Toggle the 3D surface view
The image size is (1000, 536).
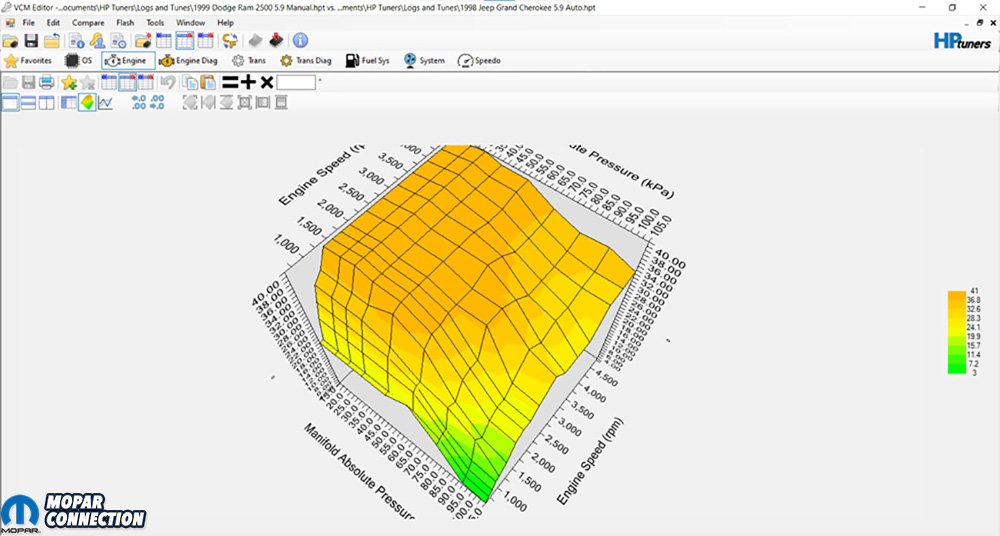coord(87,102)
